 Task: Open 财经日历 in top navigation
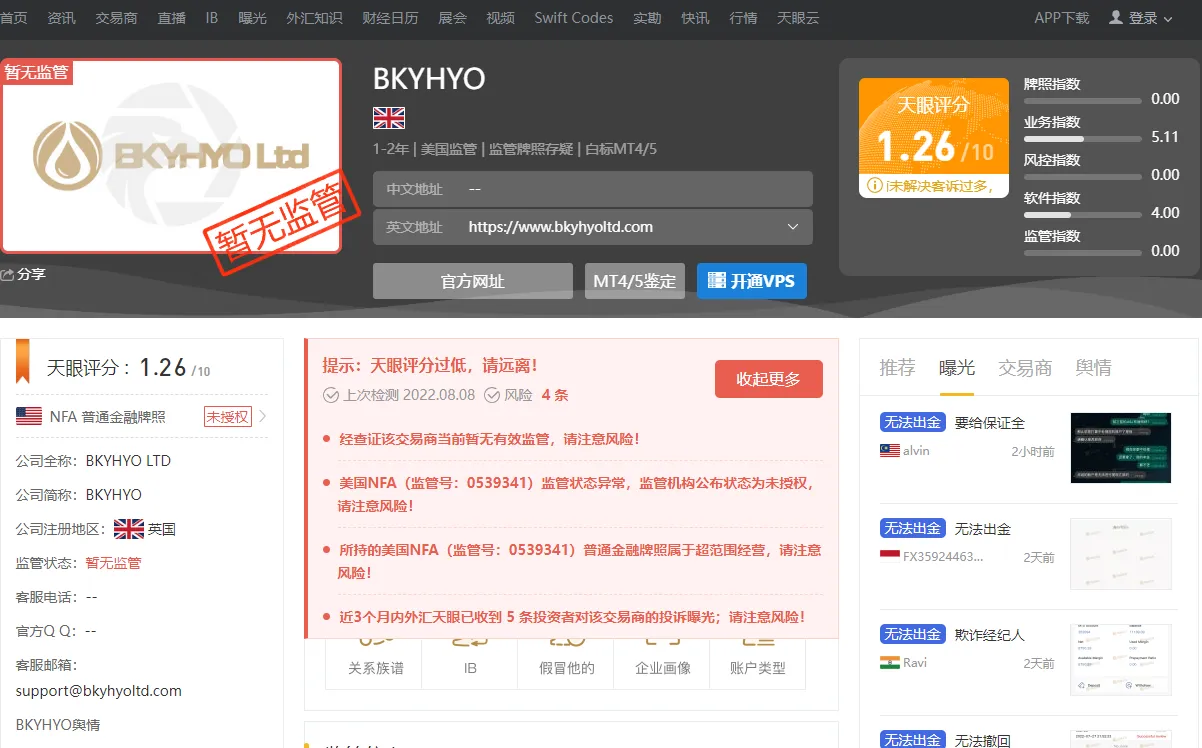(390, 18)
